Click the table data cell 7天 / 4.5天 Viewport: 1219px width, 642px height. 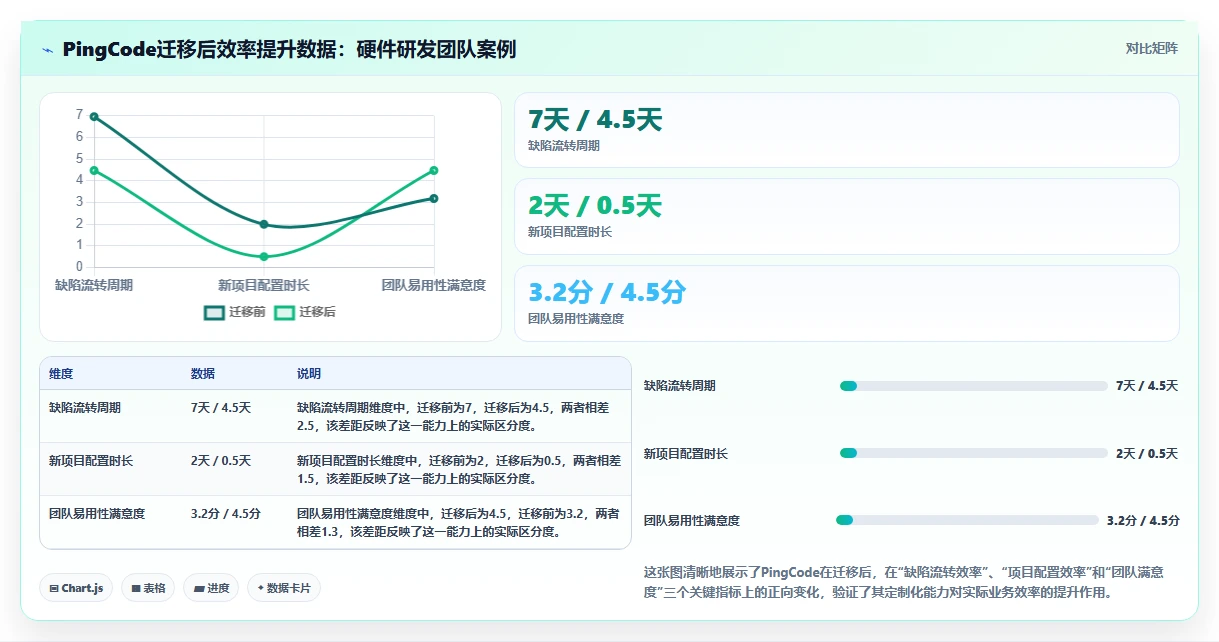click(x=221, y=407)
